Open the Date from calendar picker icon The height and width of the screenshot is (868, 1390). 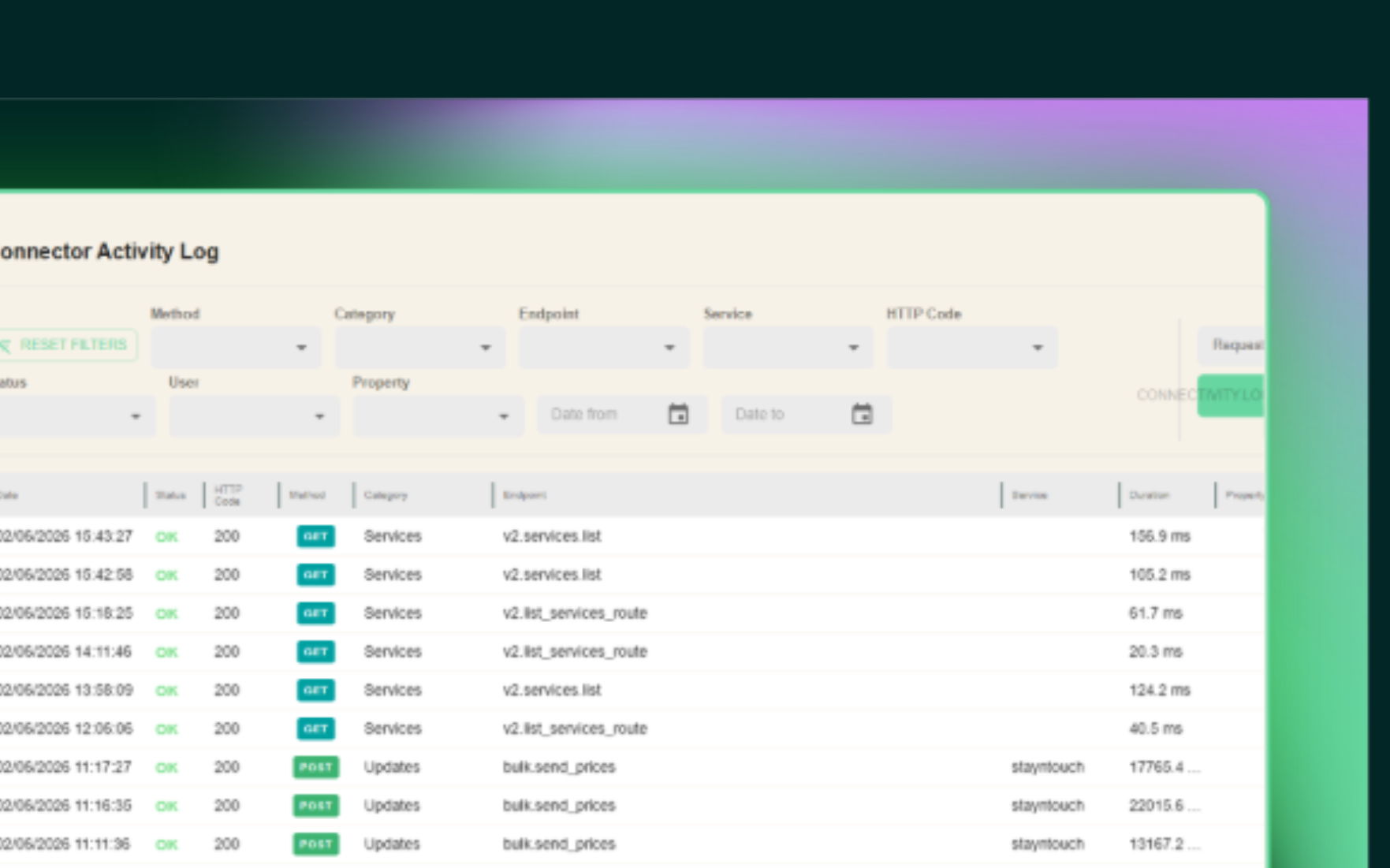678,414
